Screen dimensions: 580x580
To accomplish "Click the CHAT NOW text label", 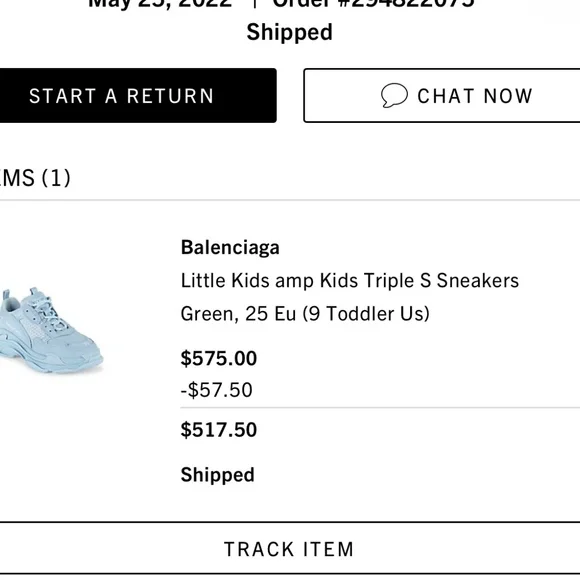I will tap(475, 96).
